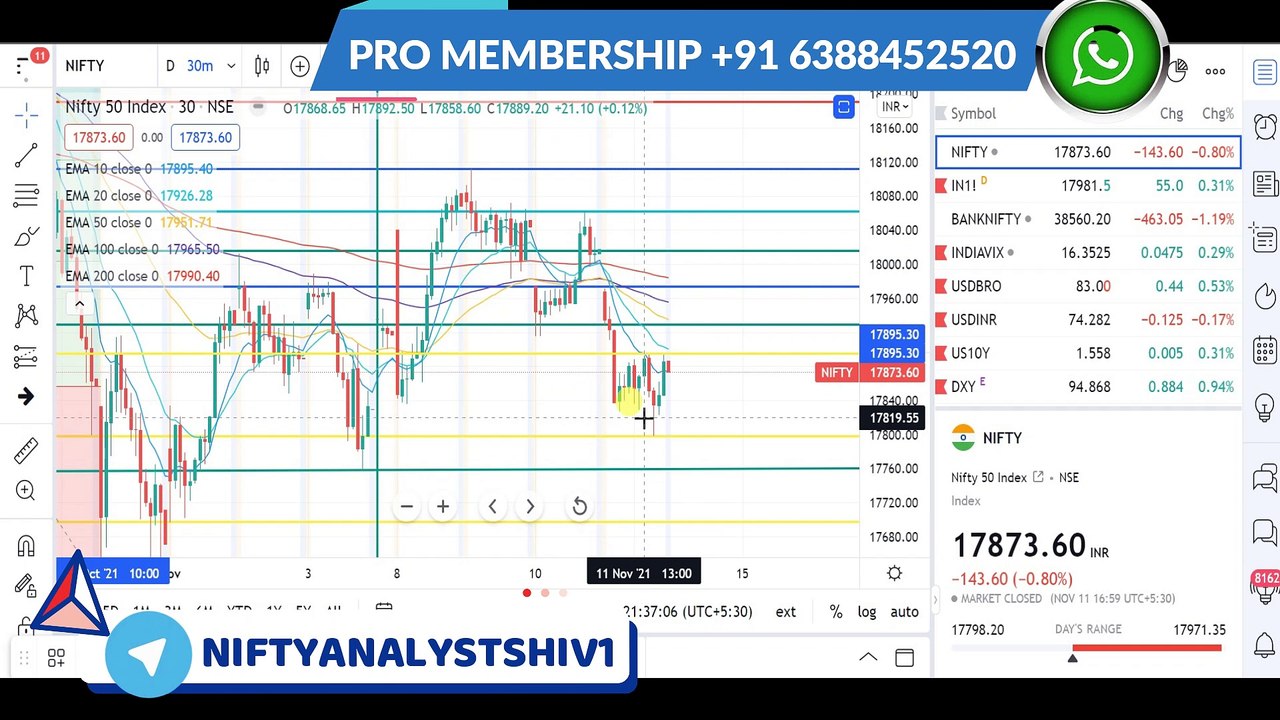Select the brush drawing tool
The image size is (1280, 720).
26,236
